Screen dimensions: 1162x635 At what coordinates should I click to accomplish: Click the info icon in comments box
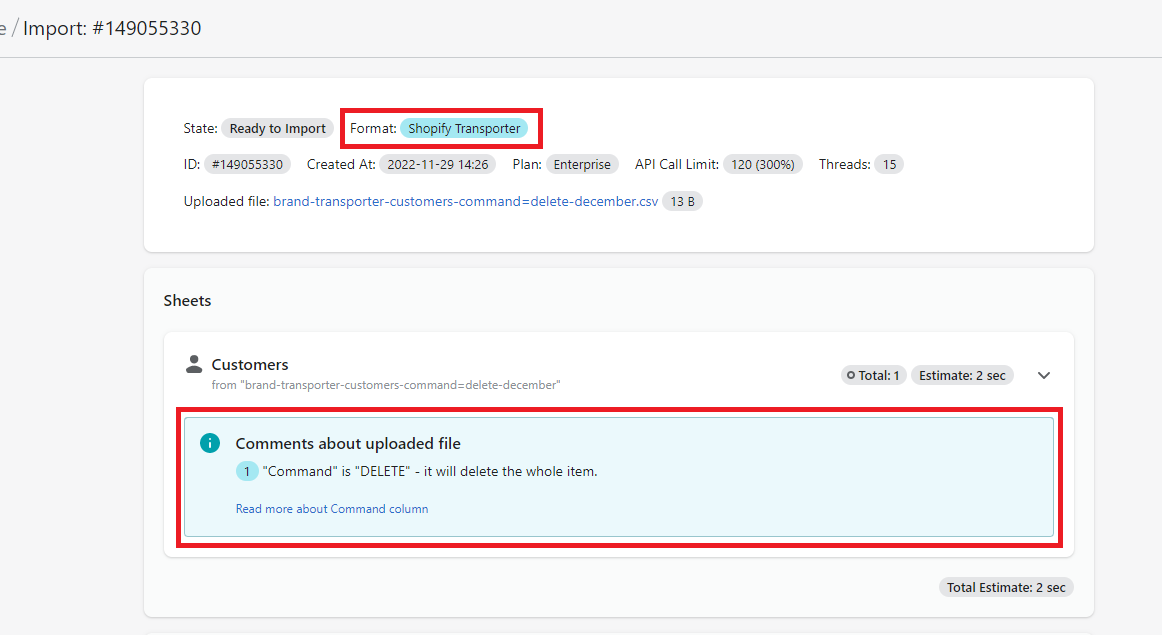(x=209, y=443)
